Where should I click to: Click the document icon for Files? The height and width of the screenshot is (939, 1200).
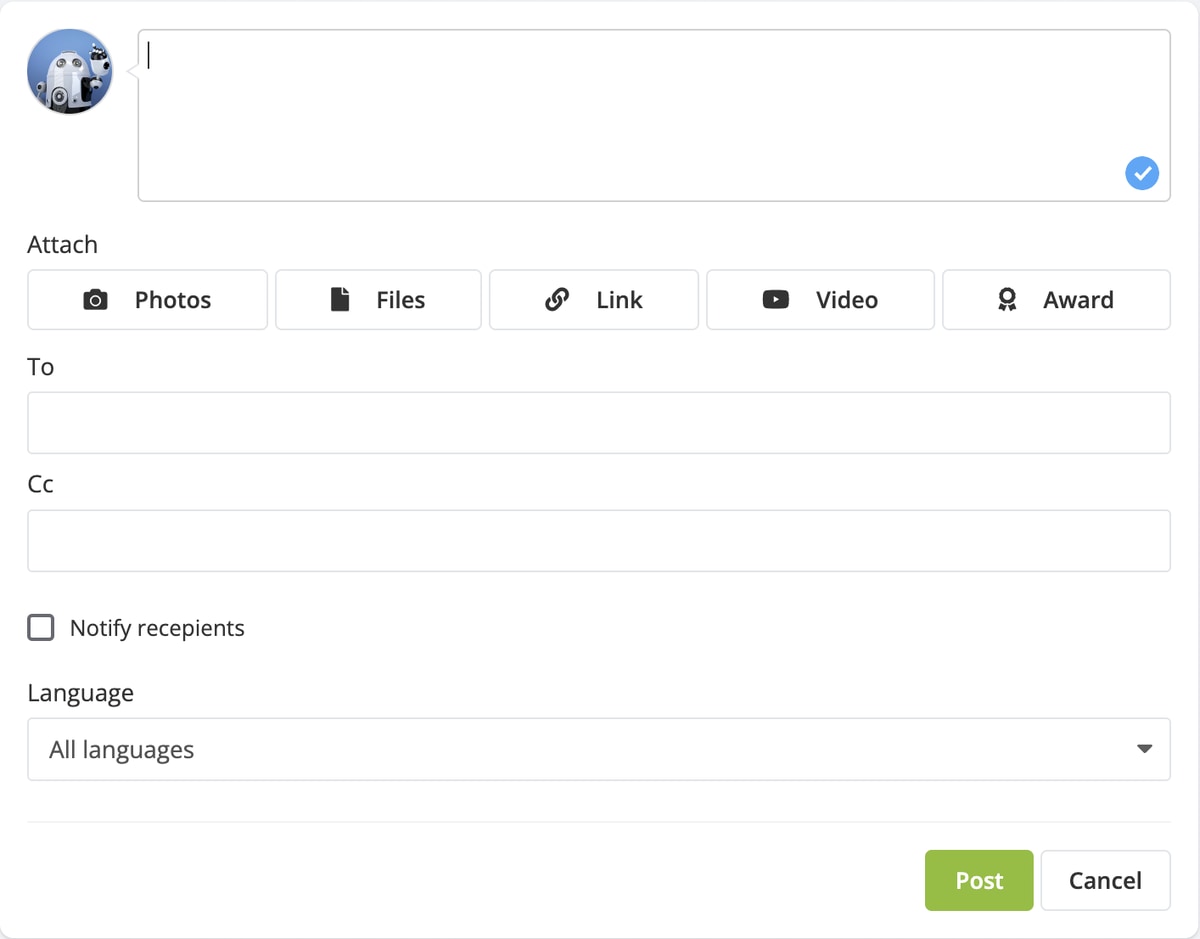340,300
